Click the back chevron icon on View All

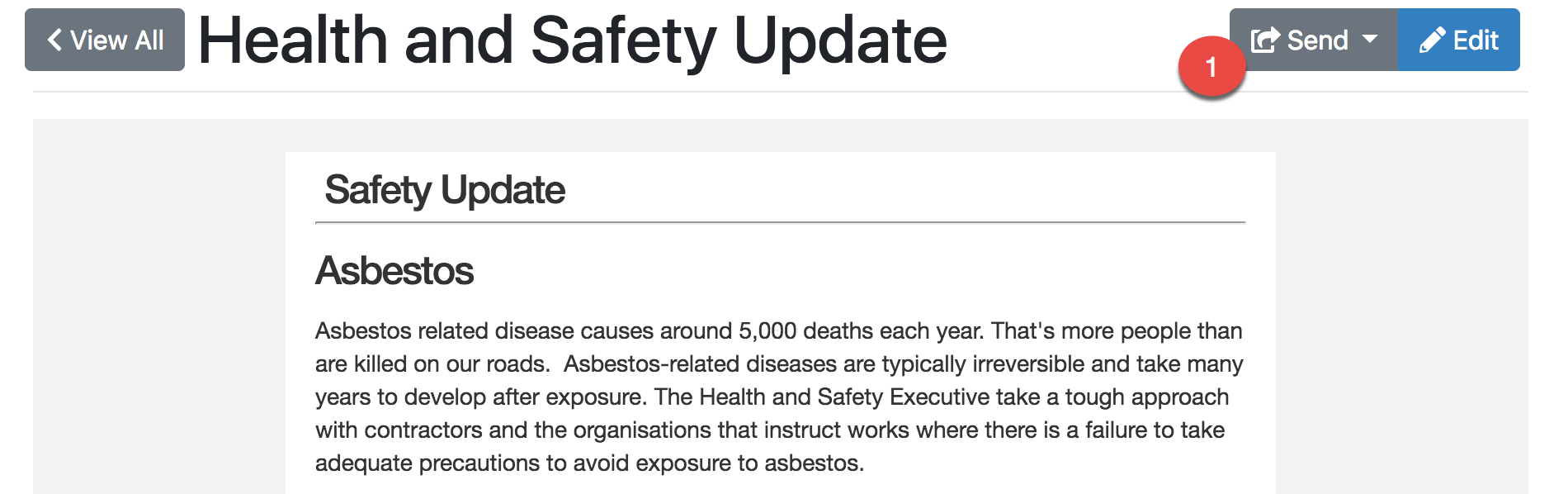[x=54, y=40]
